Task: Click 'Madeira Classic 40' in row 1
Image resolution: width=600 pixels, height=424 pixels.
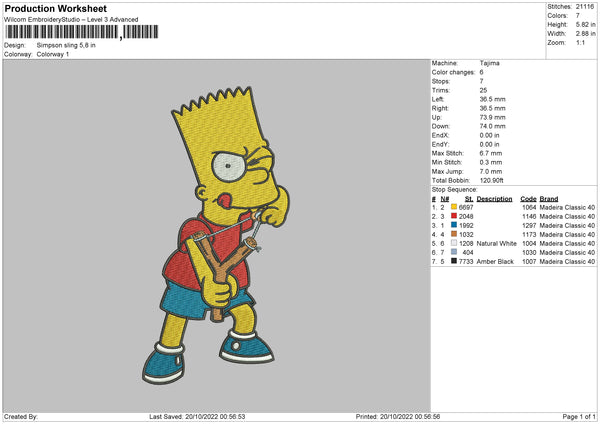Action: tap(567, 207)
